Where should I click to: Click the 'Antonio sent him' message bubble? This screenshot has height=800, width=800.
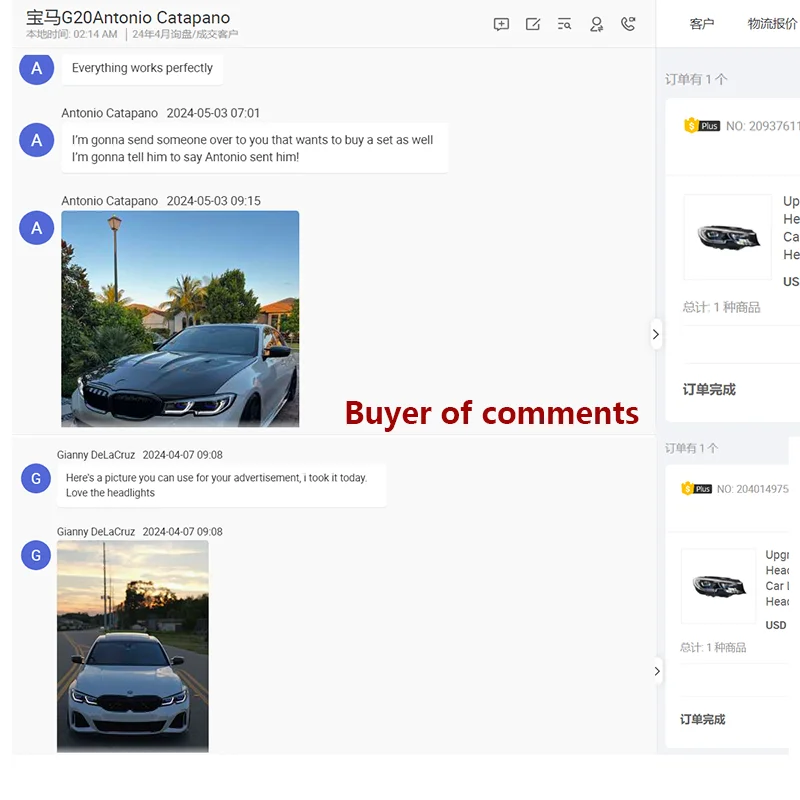click(x=255, y=148)
